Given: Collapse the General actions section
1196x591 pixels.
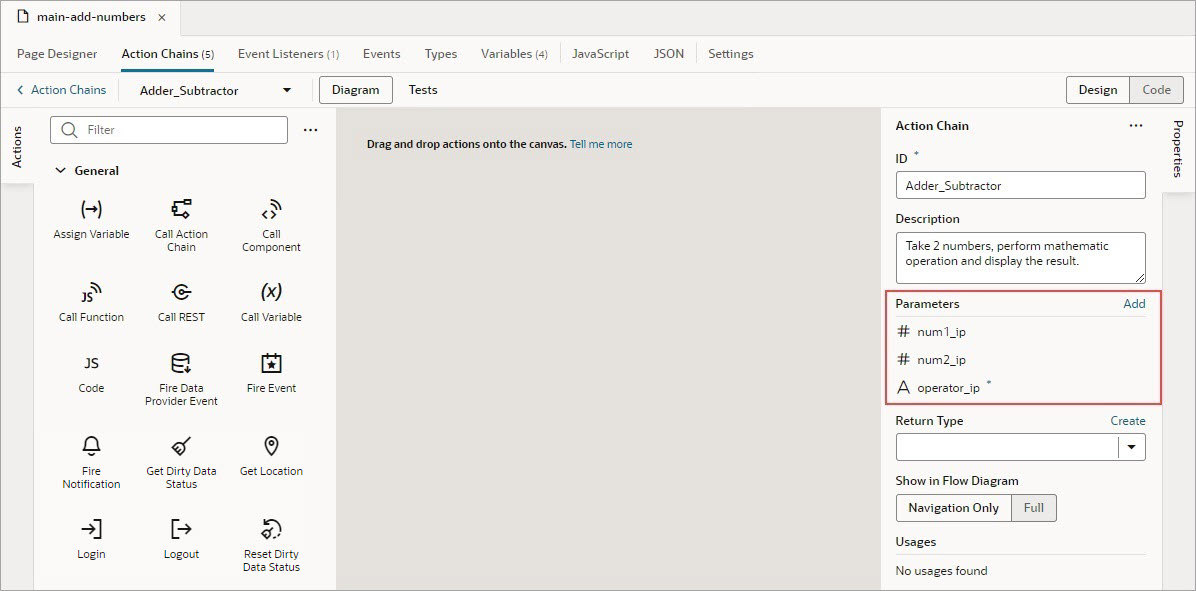Looking at the screenshot, I should tap(61, 171).
